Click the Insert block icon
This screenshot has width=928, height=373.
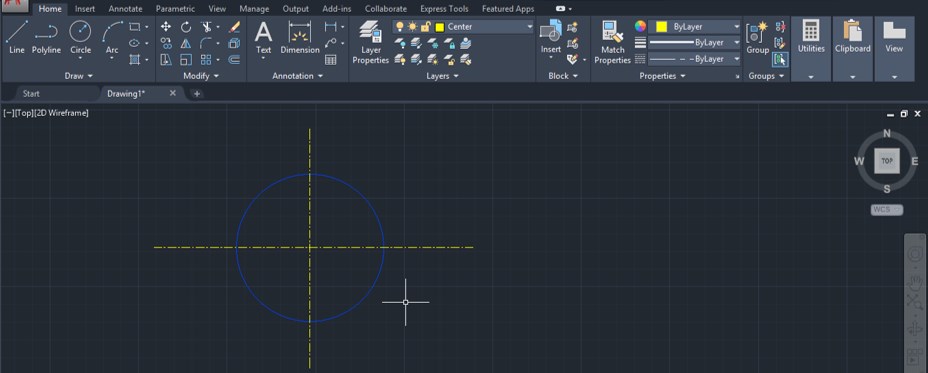(550, 31)
